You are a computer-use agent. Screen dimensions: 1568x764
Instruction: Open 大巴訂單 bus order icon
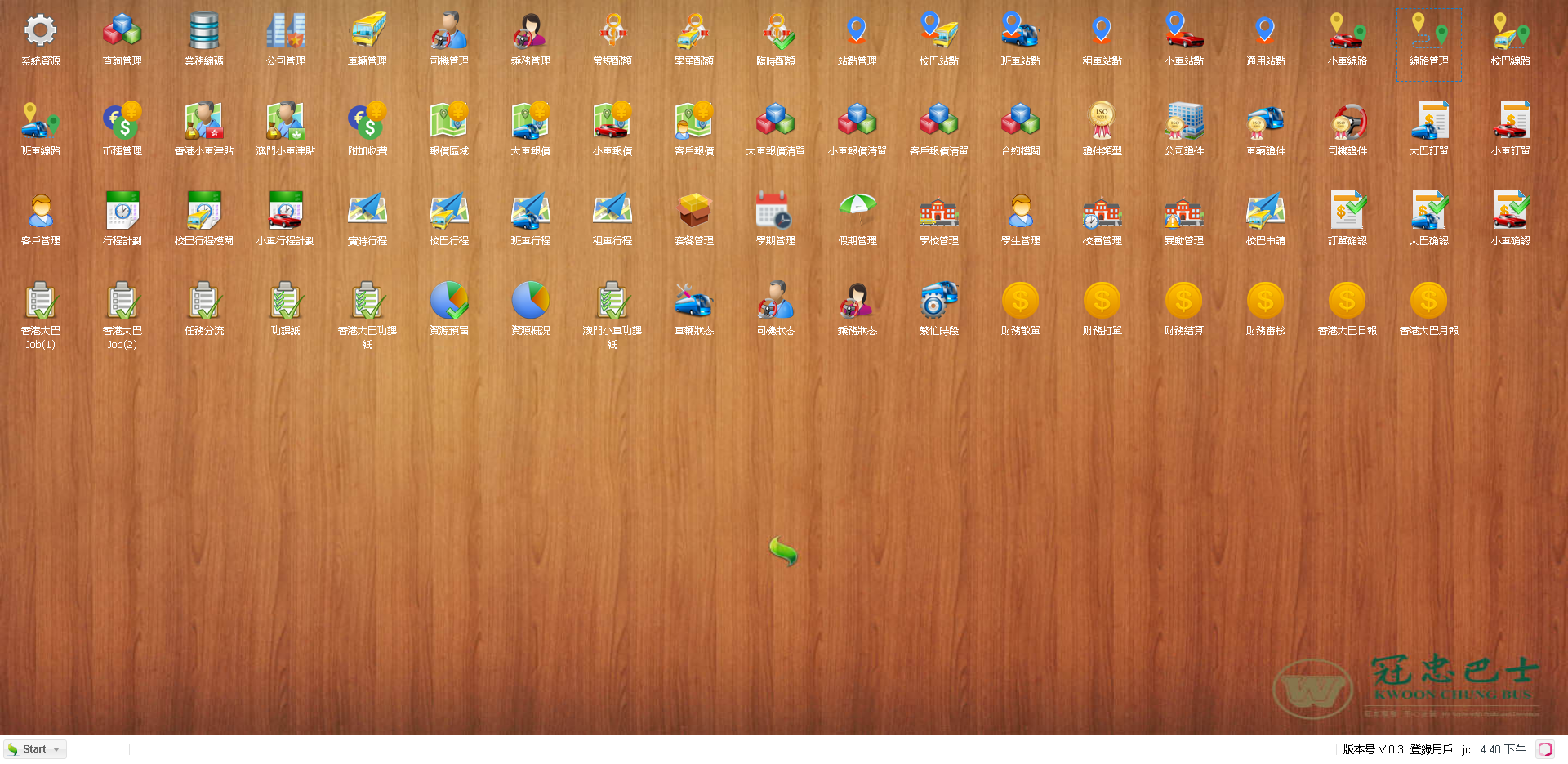click(x=1428, y=121)
